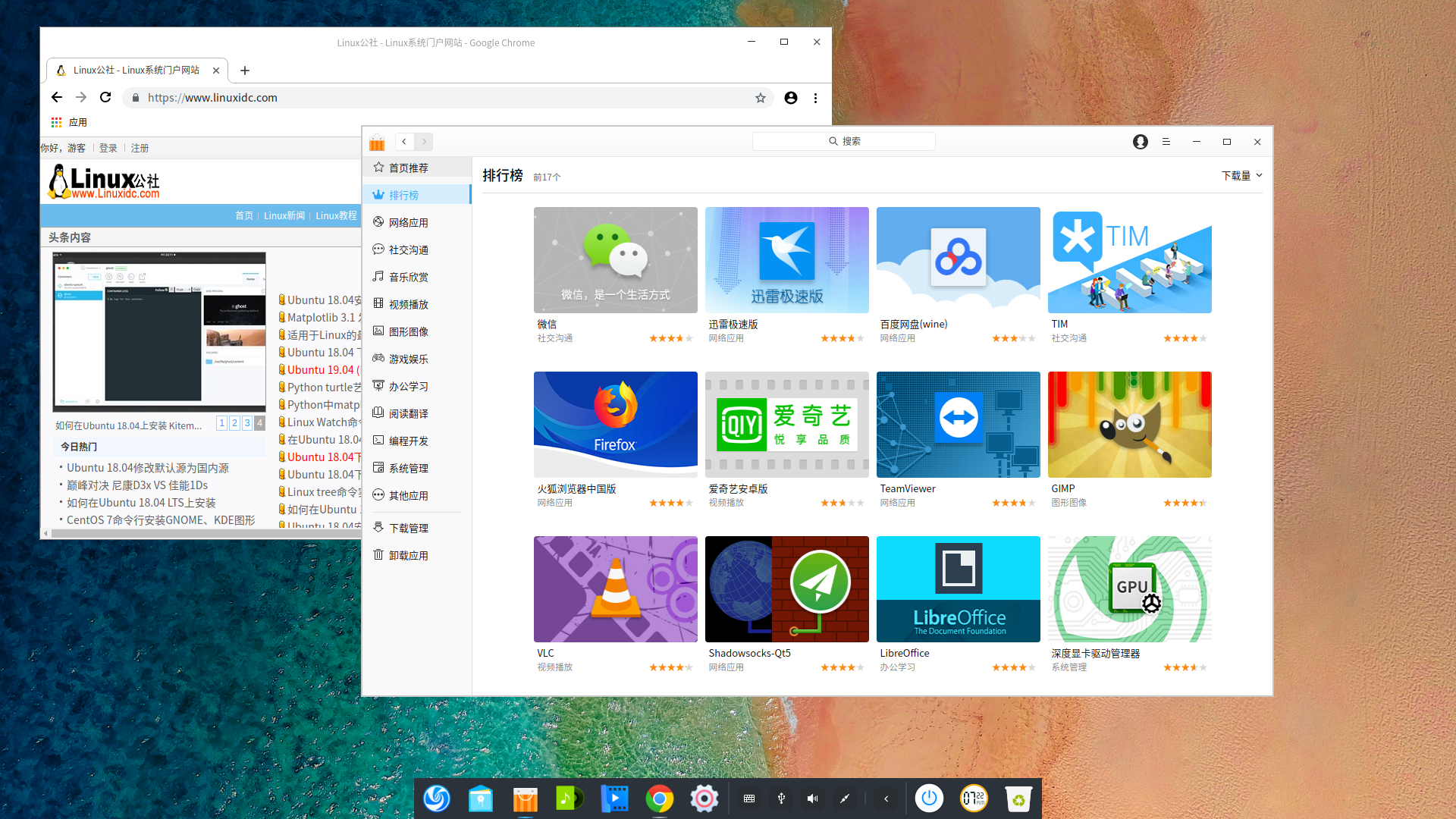Open 卸载应用 in the sidebar
The image size is (1456, 819).
(416, 555)
